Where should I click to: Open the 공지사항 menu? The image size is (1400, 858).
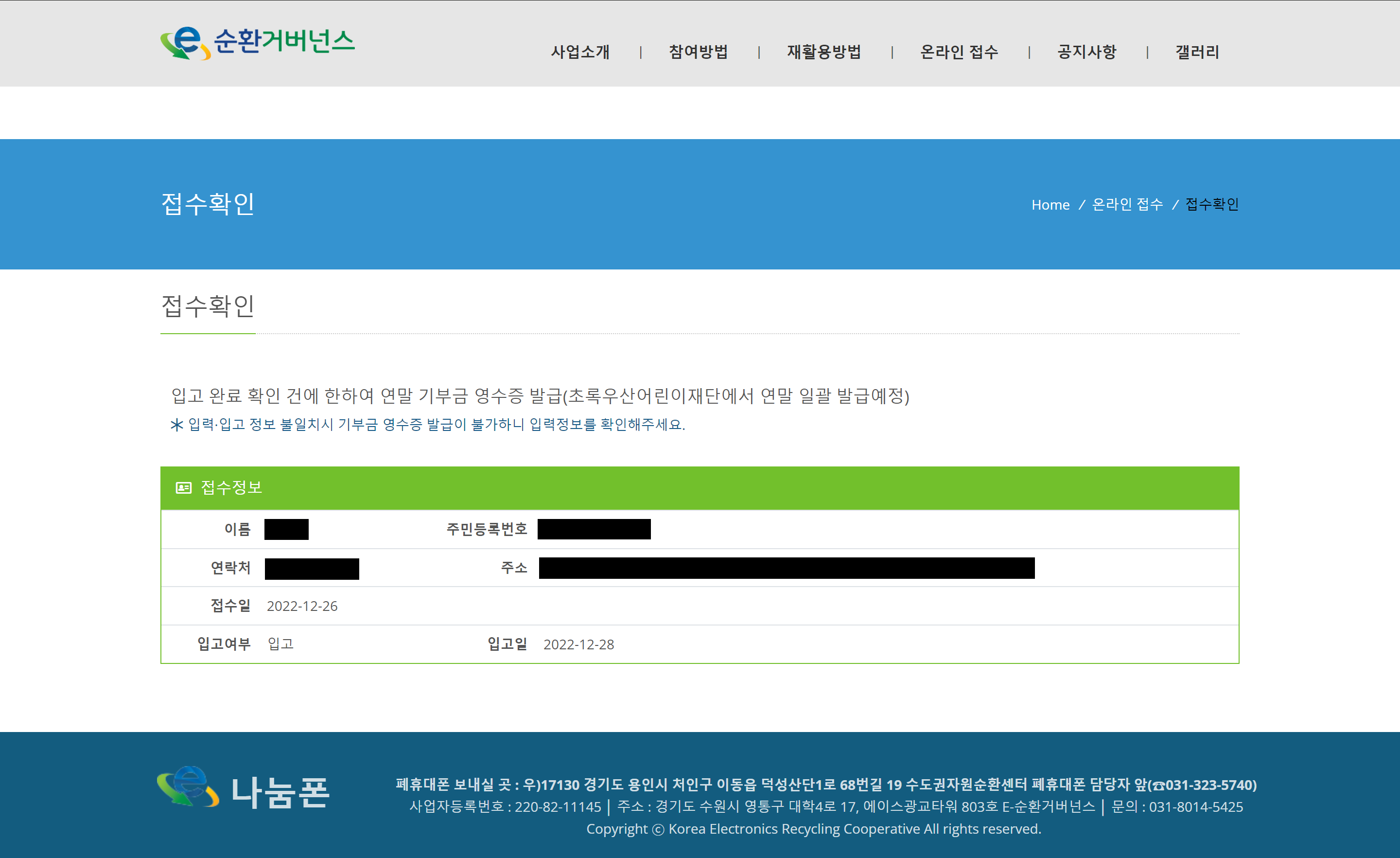pos(1086,53)
